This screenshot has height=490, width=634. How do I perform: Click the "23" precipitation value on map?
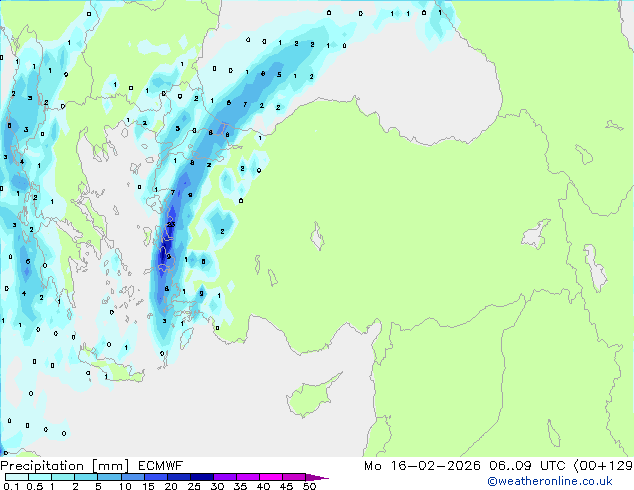pos(171,224)
